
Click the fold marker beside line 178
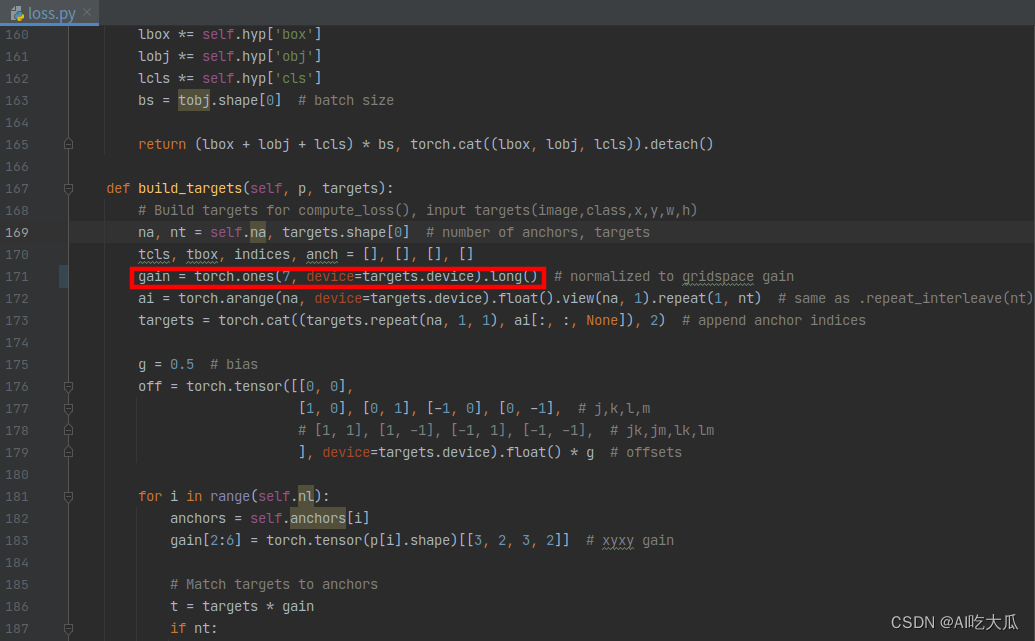point(68,430)
